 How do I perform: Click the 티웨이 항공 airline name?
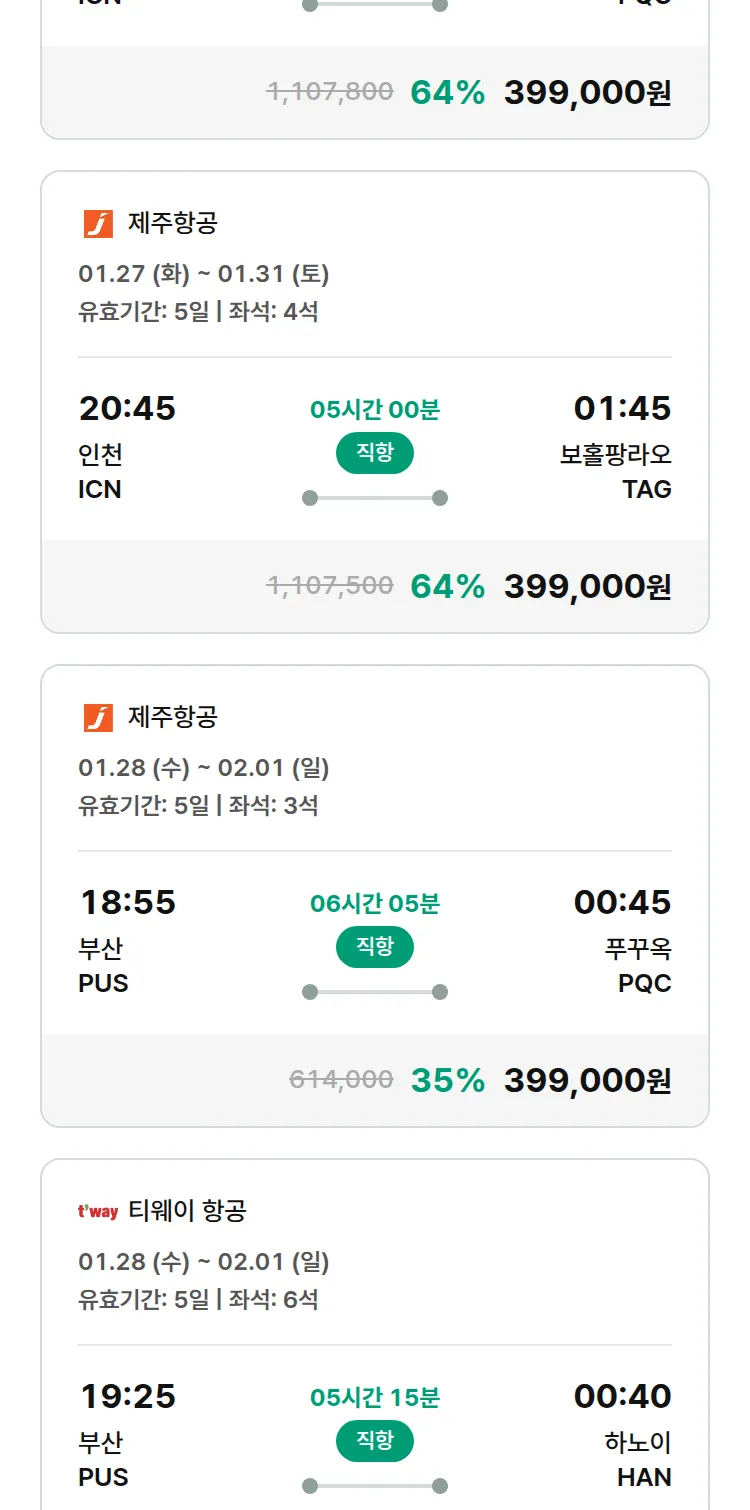pyautogui.click(x=187, y=1211)
